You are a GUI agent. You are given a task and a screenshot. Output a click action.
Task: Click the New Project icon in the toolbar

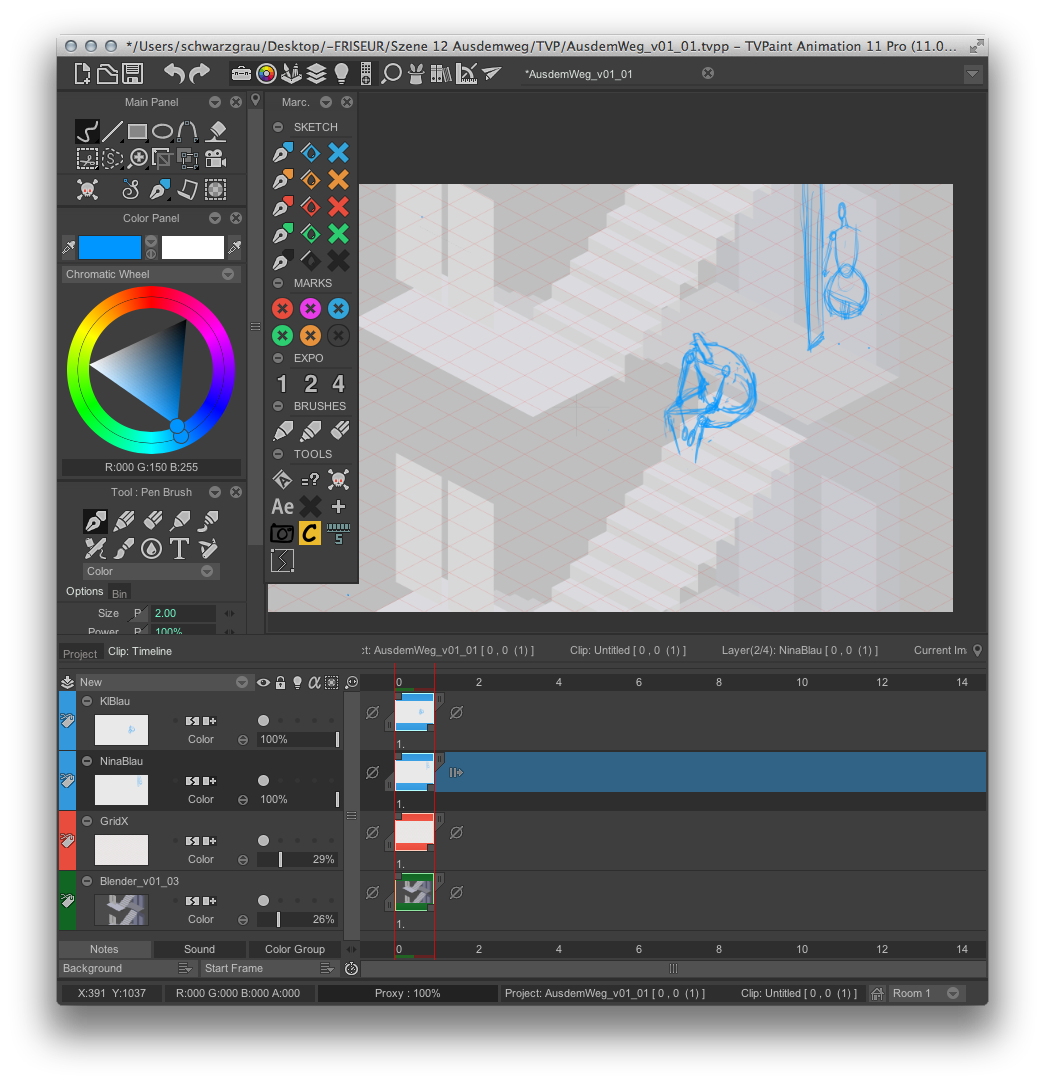82,73
